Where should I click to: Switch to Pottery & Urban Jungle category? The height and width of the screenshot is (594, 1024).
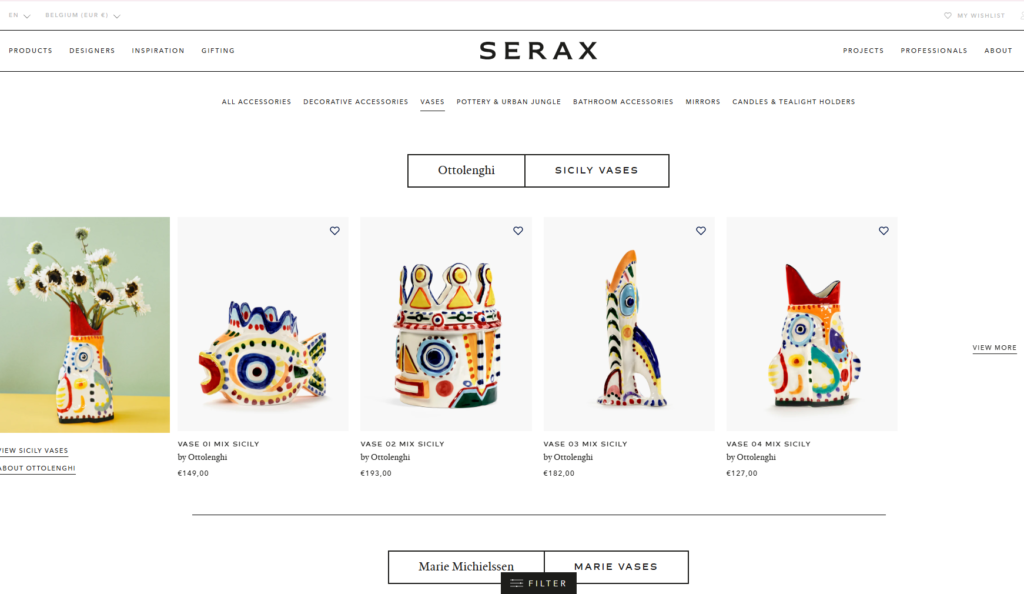coord(509,102)
